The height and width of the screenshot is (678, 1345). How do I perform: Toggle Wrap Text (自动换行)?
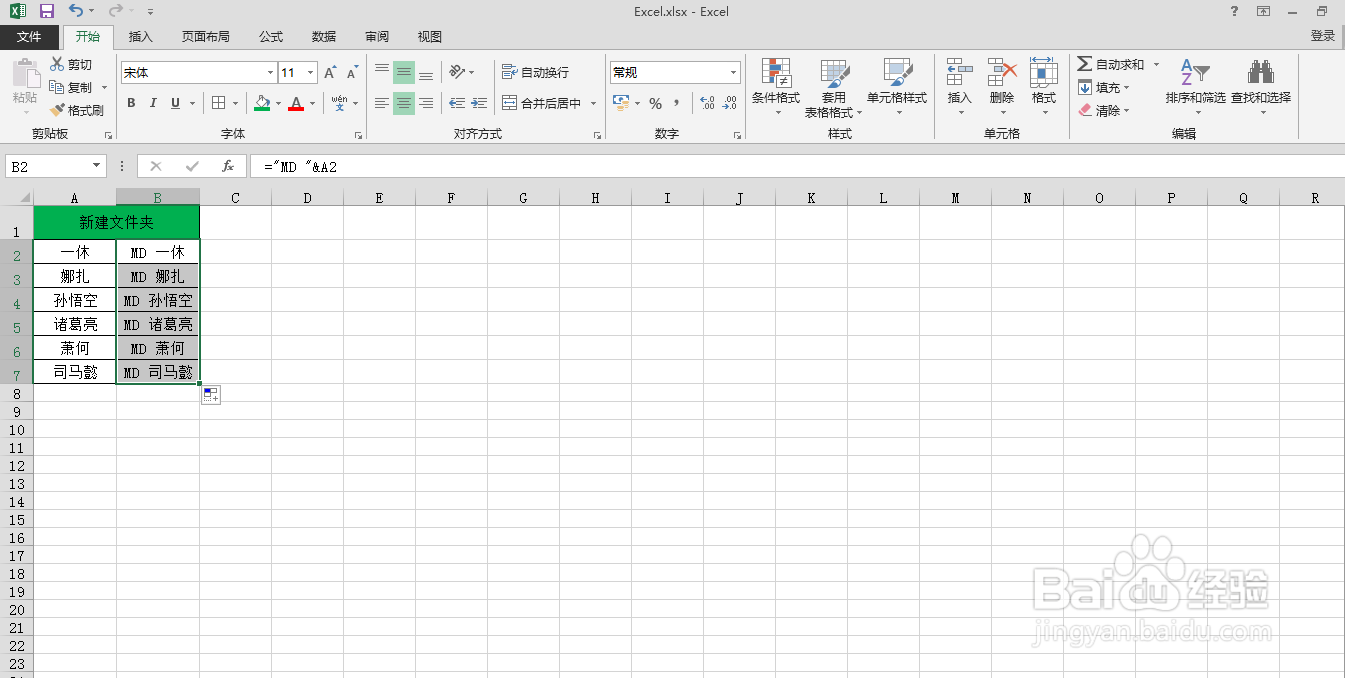536,72
